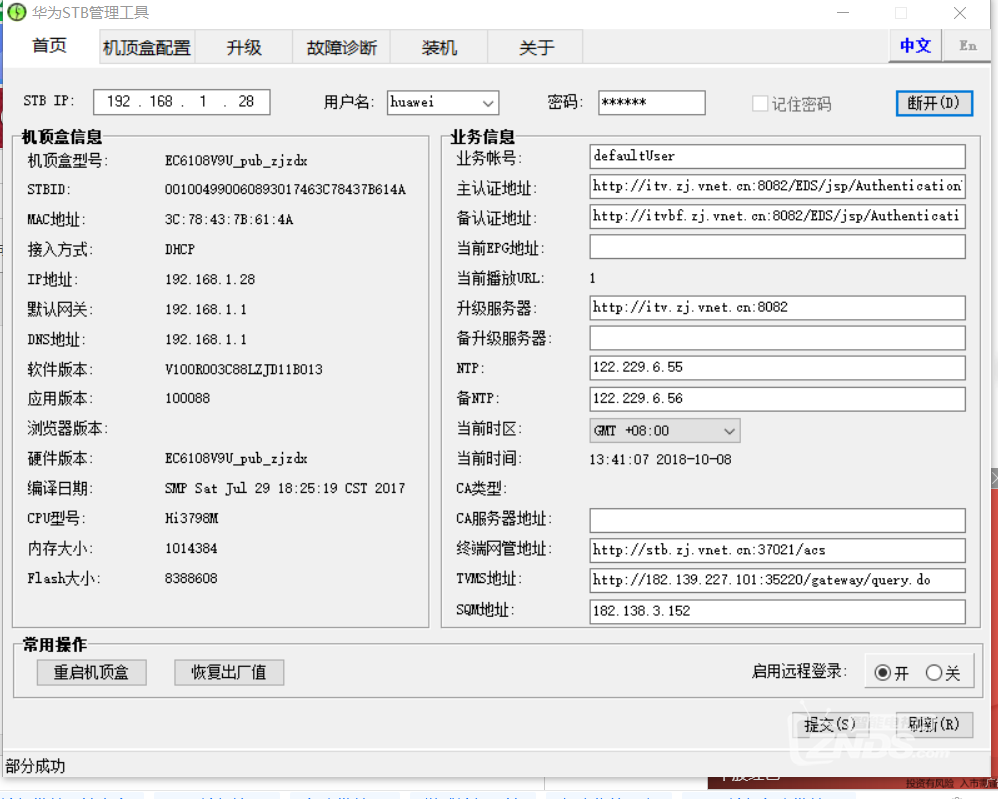The width and height of the screenshot is (998, 799).
Task: Click the 备NTP field 122.229.6.56
Action: pyautogui.click(x=777, y=399)
